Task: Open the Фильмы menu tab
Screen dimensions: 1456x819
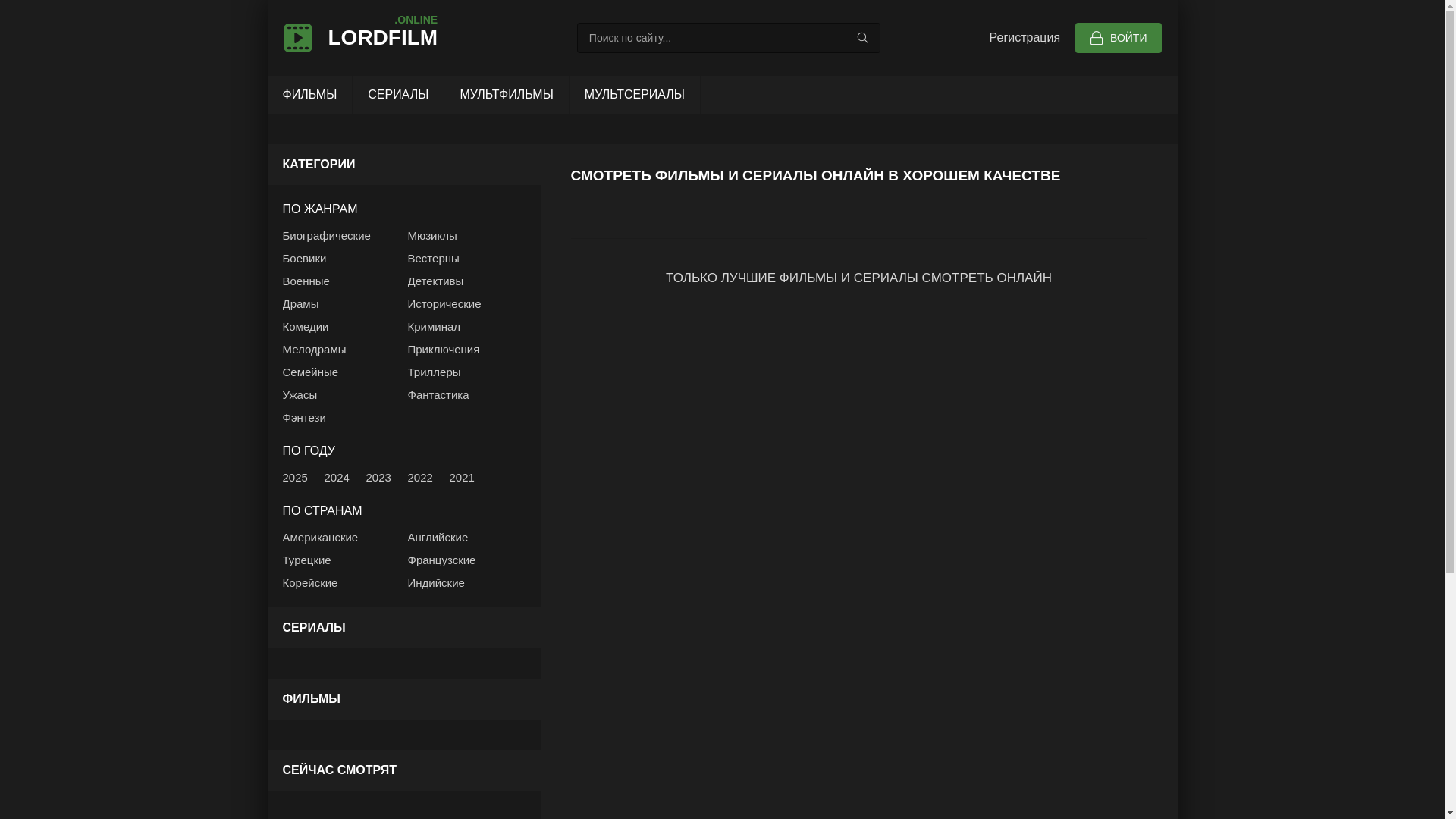Action: (309, 95)
